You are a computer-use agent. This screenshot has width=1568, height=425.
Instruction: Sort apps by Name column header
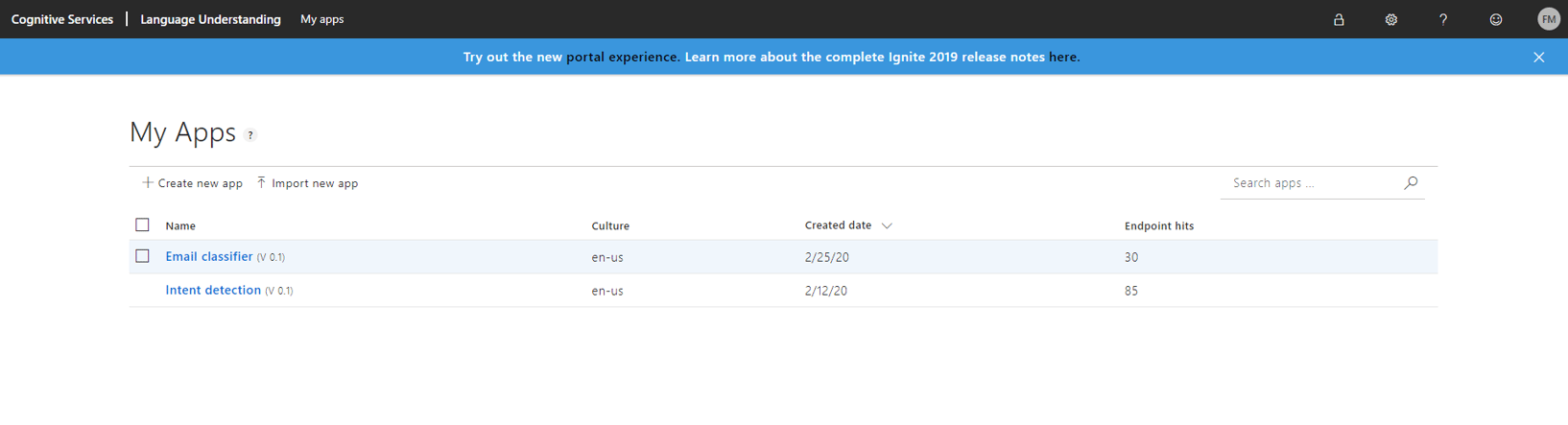coord(180,225)
